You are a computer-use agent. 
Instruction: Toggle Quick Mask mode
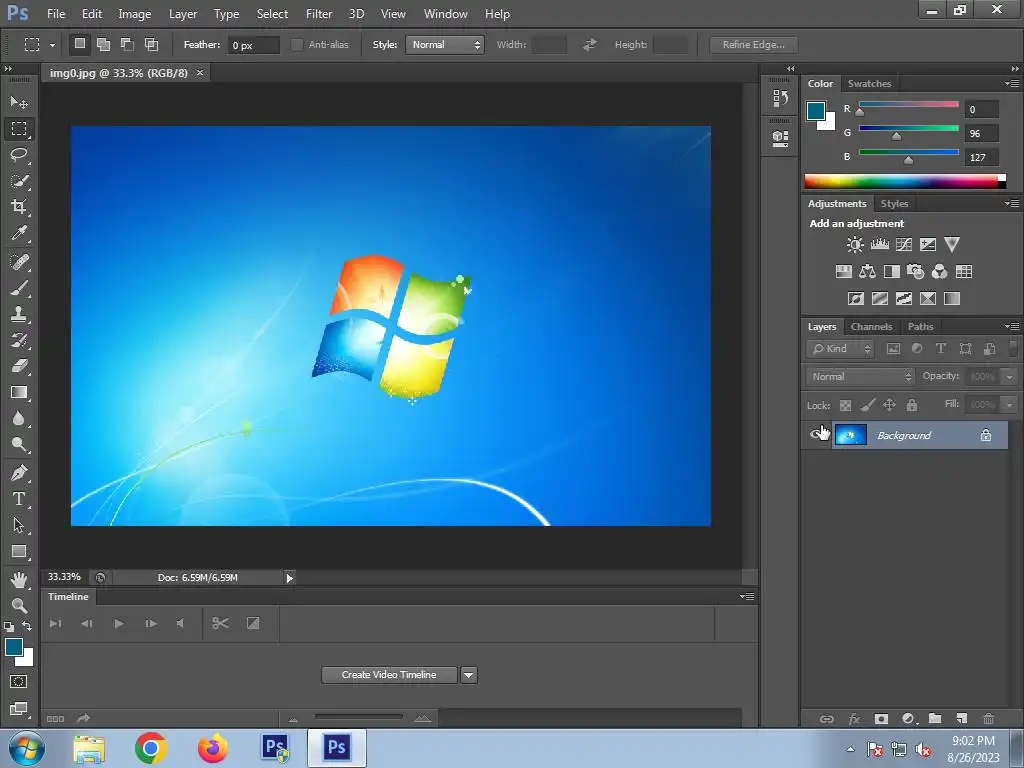(x=18, y=682)
